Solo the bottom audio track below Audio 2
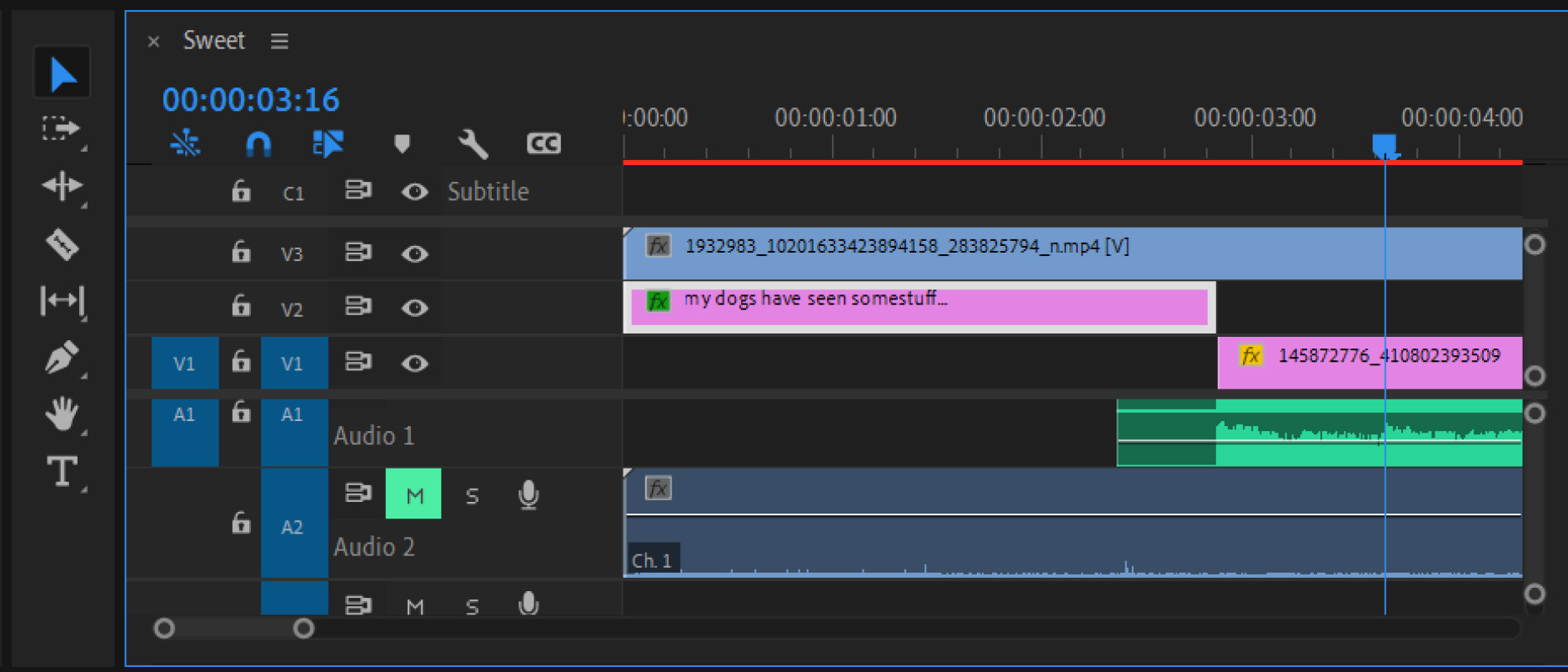 [472, 606]
